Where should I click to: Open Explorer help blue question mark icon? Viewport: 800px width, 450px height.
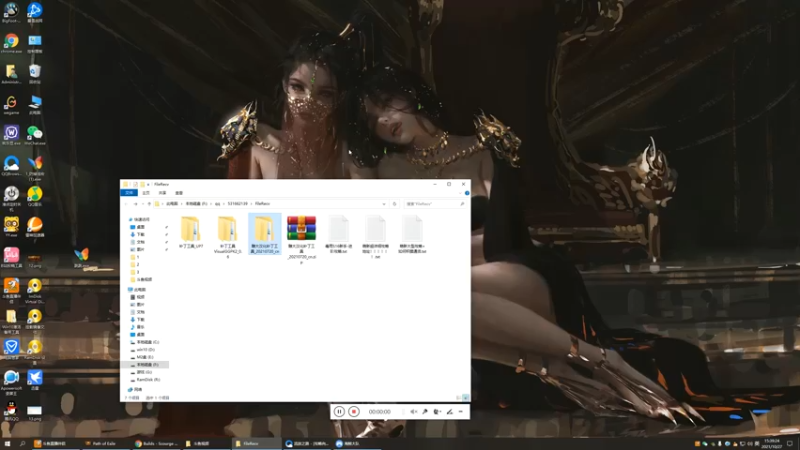(x=467, y=193)
